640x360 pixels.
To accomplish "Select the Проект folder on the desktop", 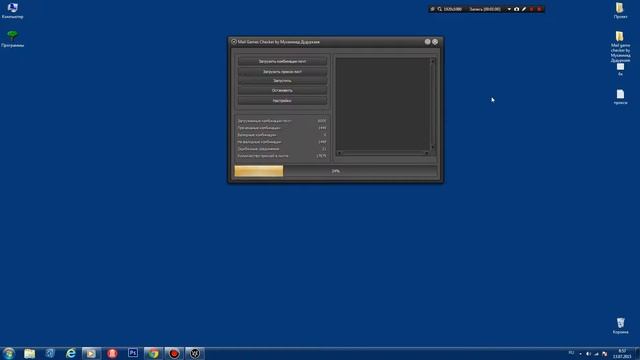I will coord(620,11).
